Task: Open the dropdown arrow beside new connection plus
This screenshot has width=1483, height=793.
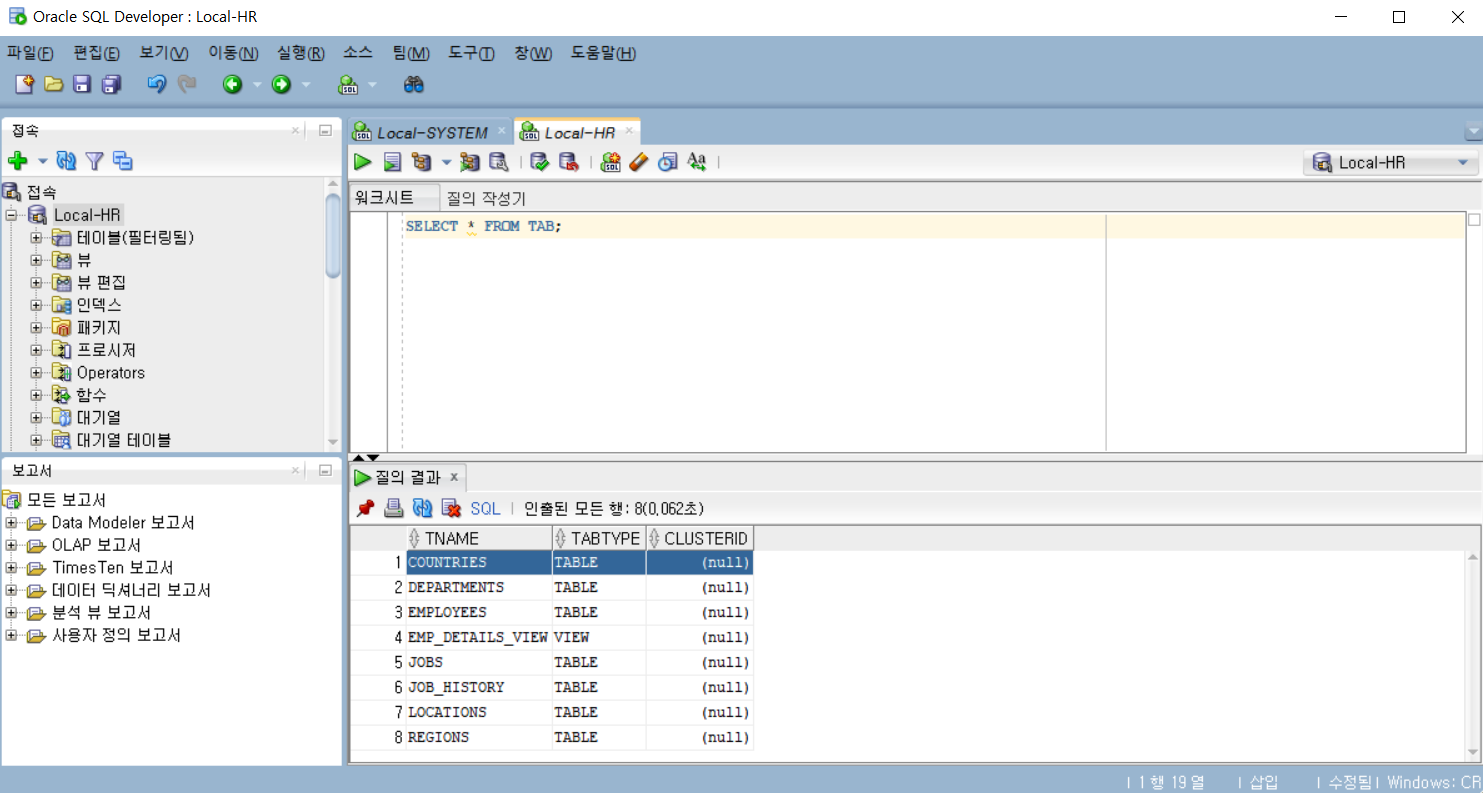Action: [42, 161]
